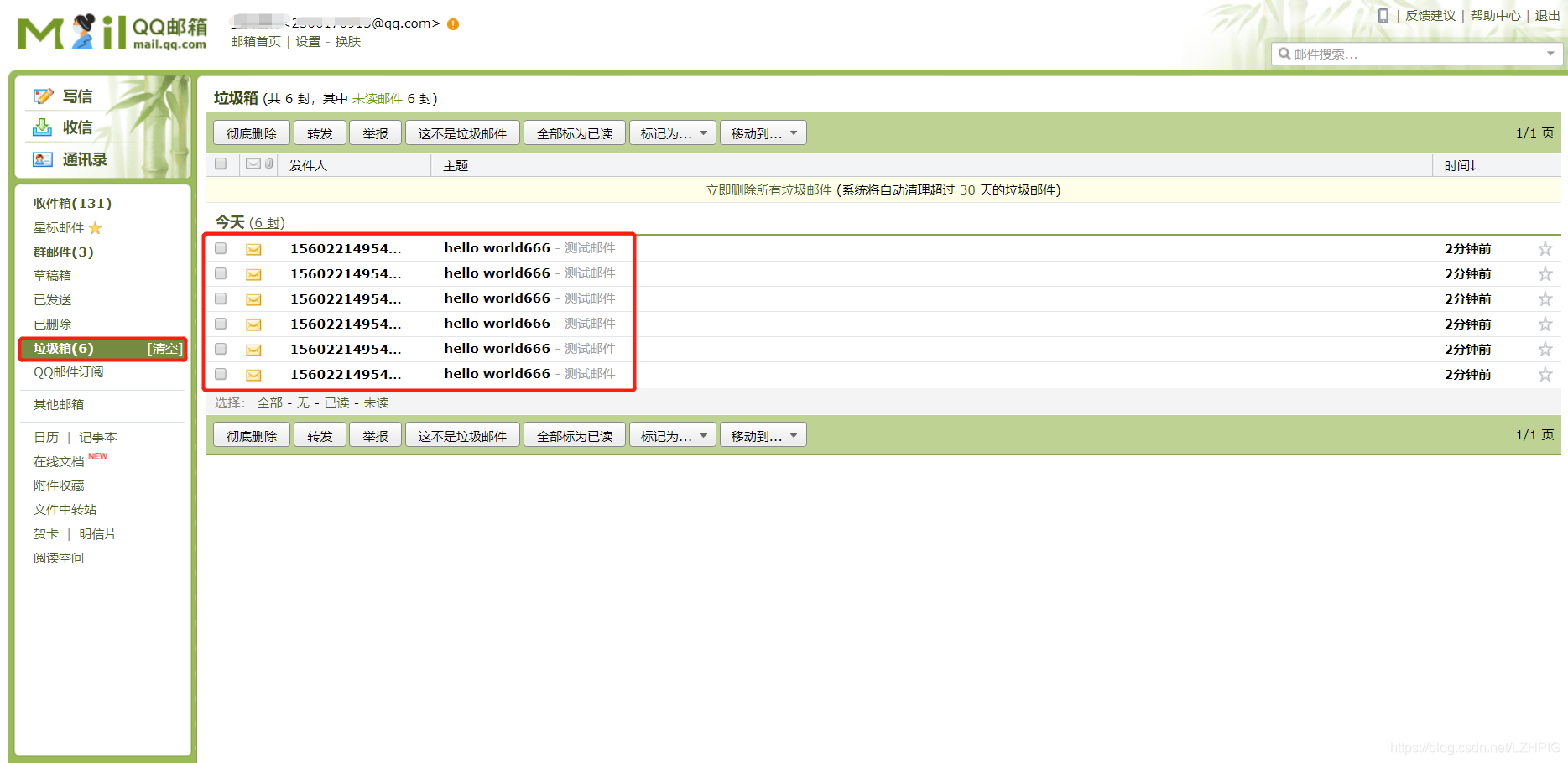Click the unread envelope icon of the sixth email
Viewport: 1568px width, 763px height.
pos(253,375)
